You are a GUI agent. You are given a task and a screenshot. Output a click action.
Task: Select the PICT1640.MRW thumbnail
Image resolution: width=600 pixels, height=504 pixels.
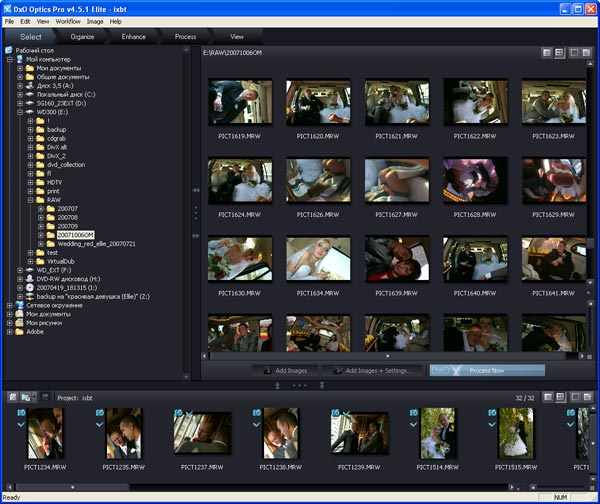(475, 259)
